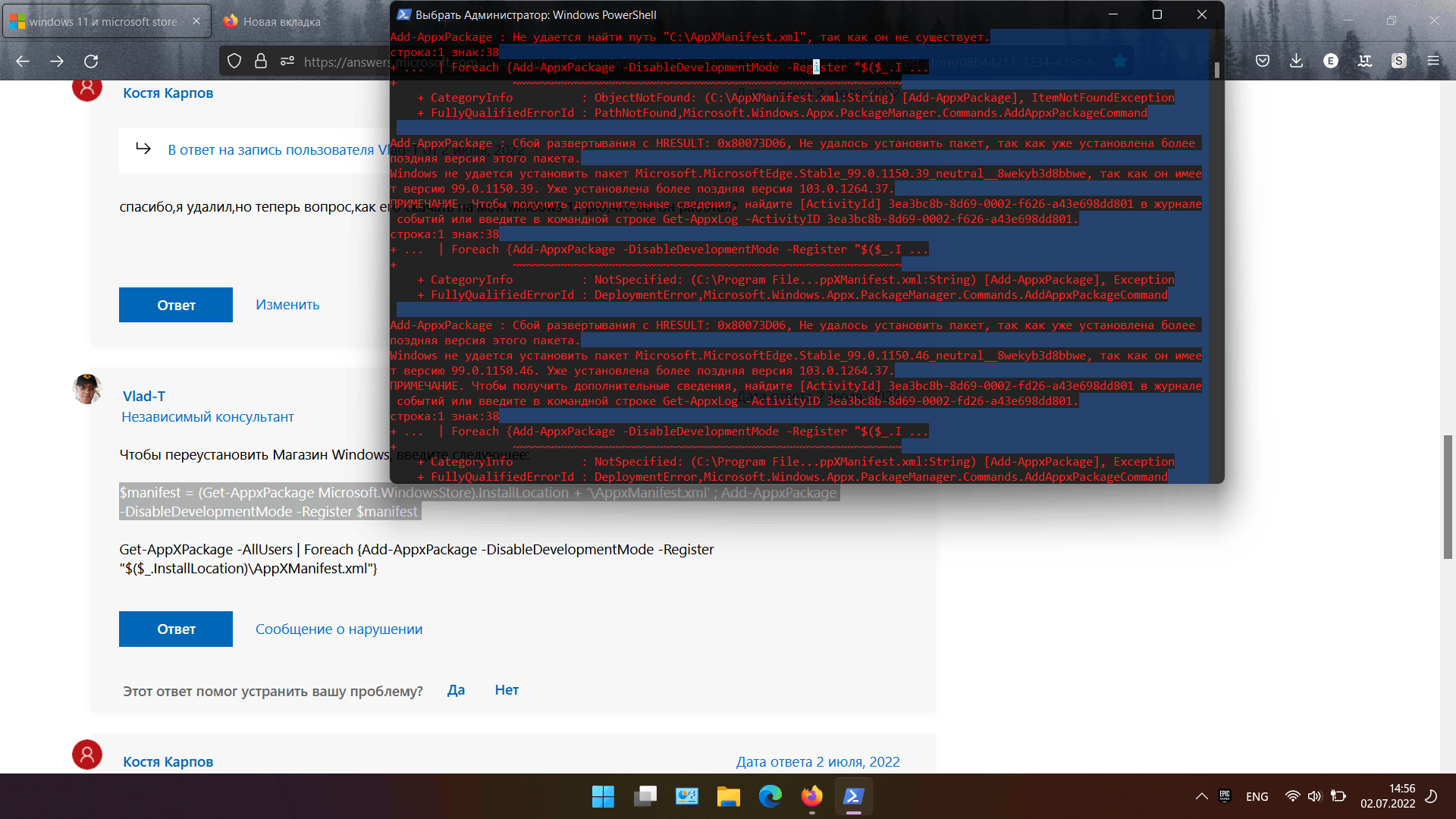This screenshot has height=819, width=1456.
Task: Click browser page vertical scrollbar thumb
Action: 1448,497
